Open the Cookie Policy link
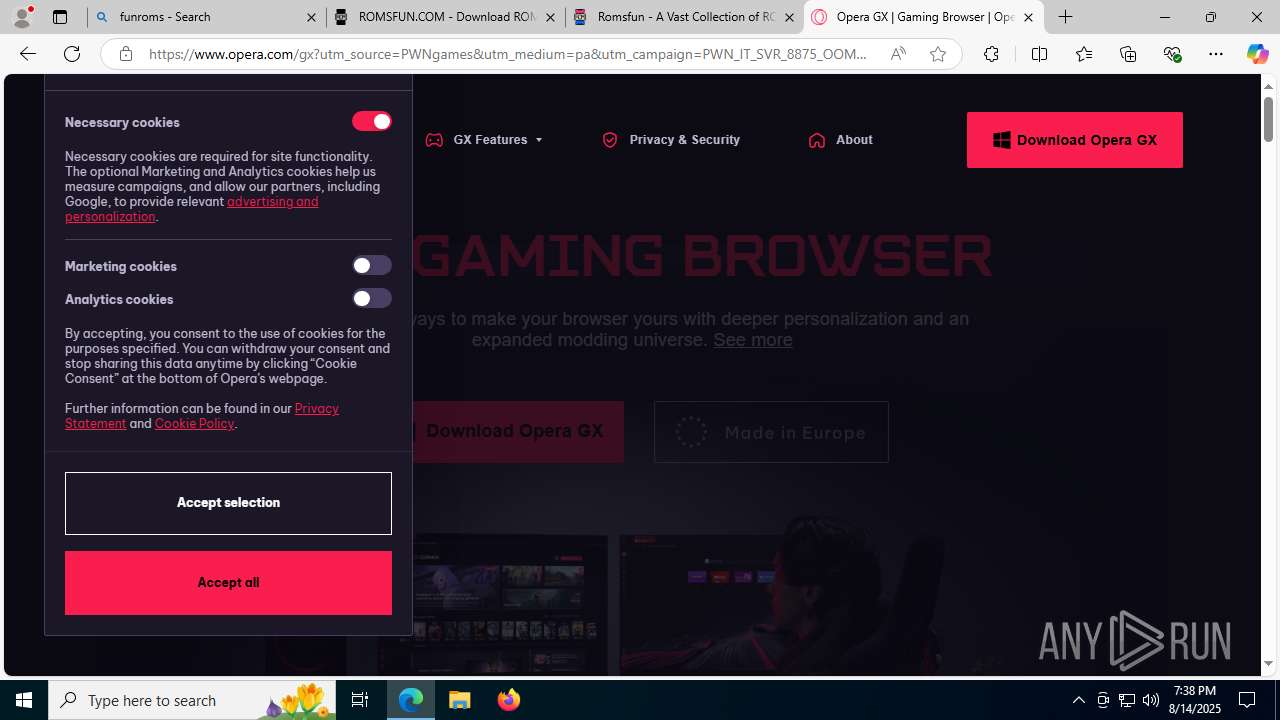This screenshot has width=1280, height=720. click(x=194, y=423)
